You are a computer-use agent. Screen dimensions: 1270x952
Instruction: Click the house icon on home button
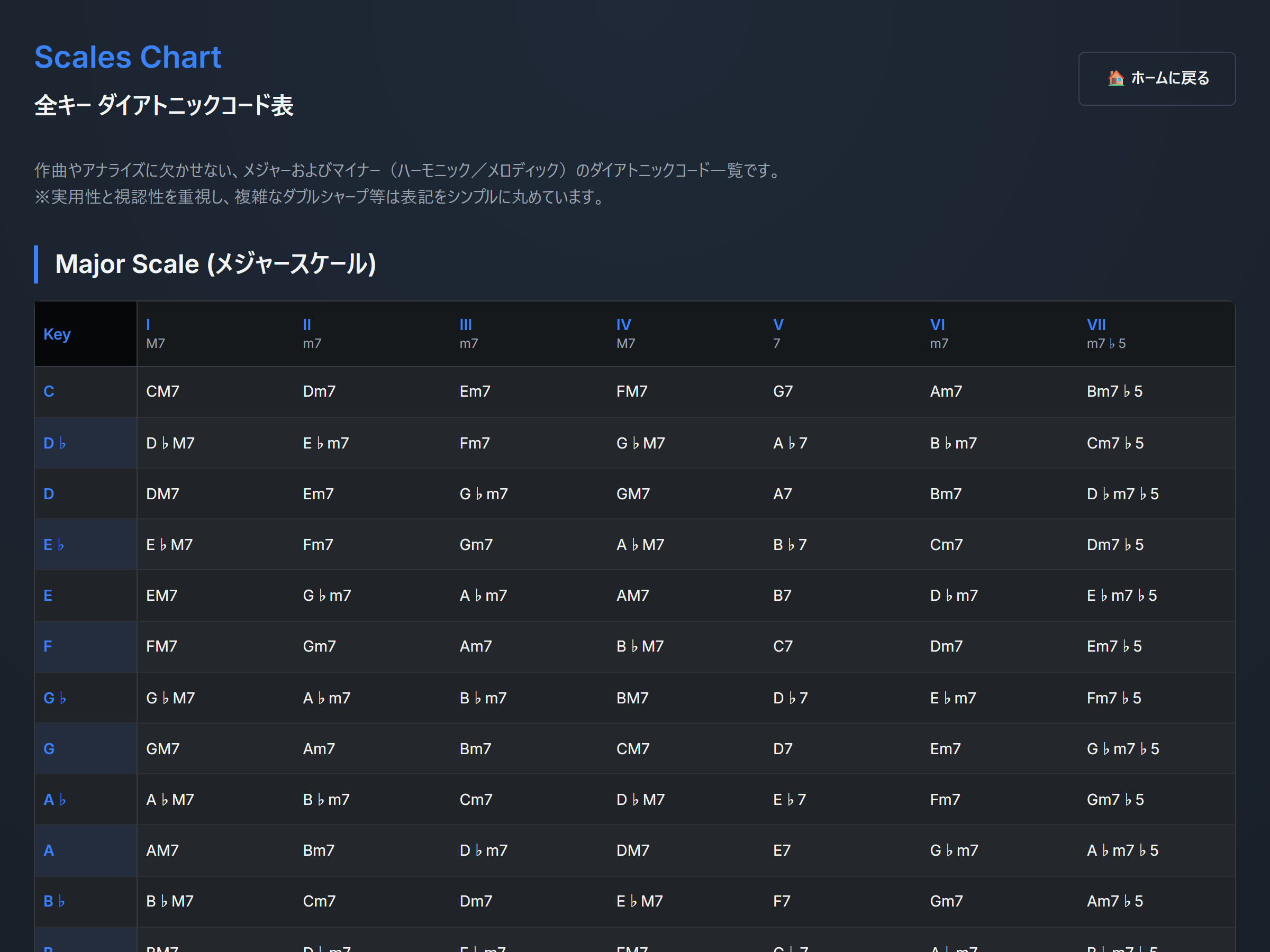1115,78
